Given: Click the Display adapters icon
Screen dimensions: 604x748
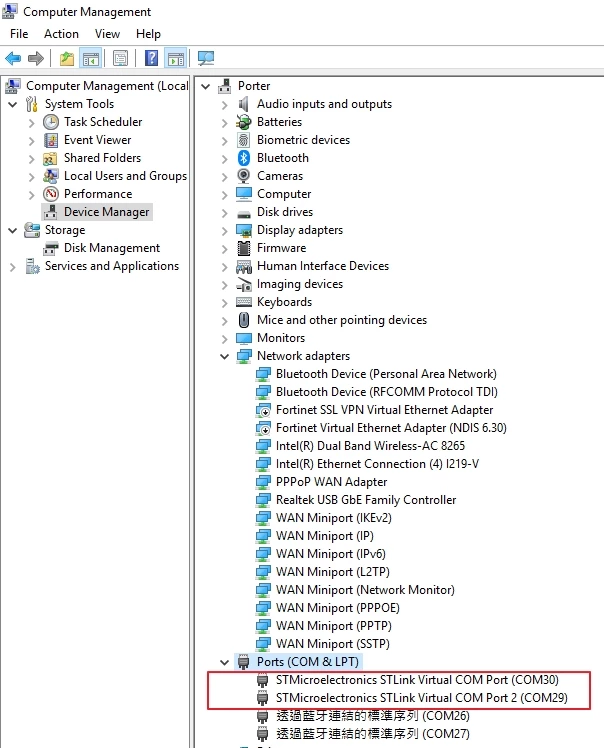Looking at the screenshot, I should pos(244,230).
